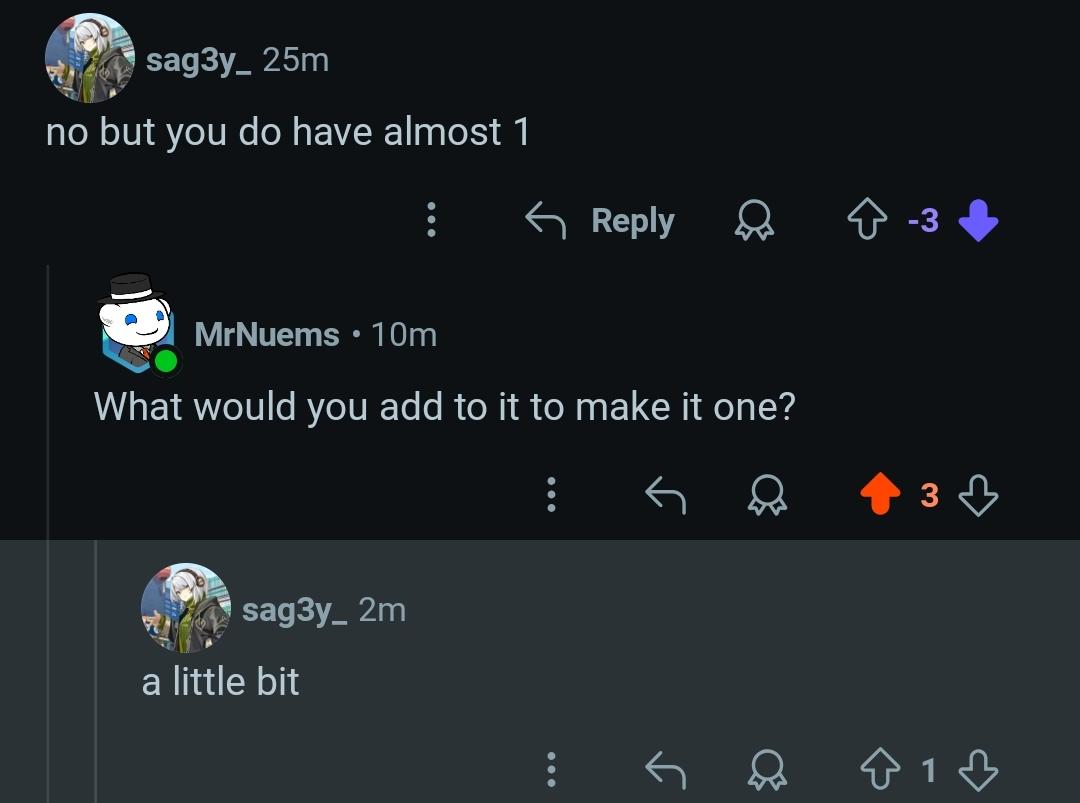Open three-dot menu on first sag3y_ comment
The width and height of the screenshot is (1080, 803).
coord(431,220)
